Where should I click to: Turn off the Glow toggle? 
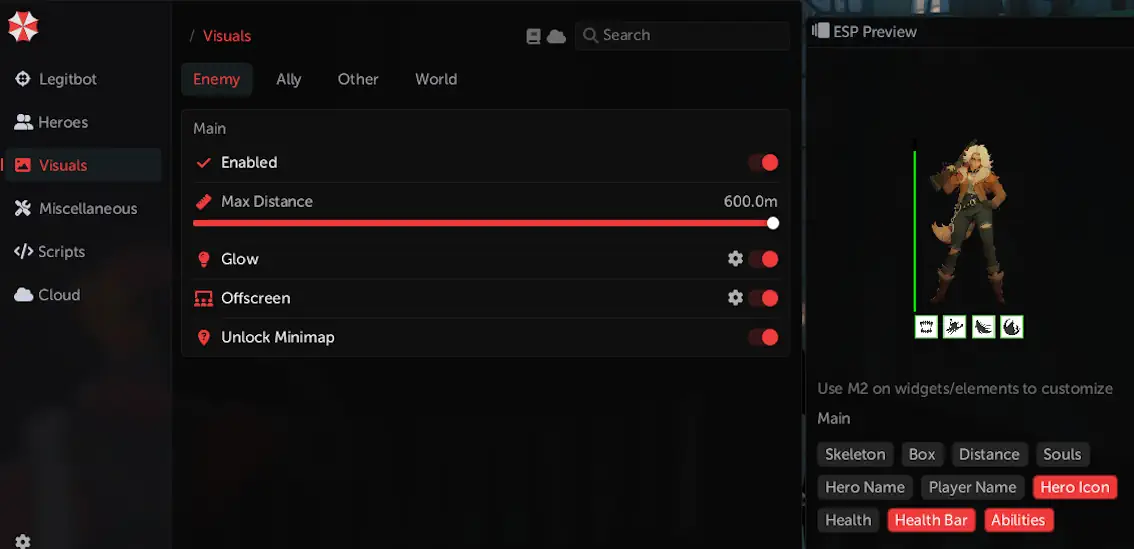pyautogui.click(x=763, y=259)
